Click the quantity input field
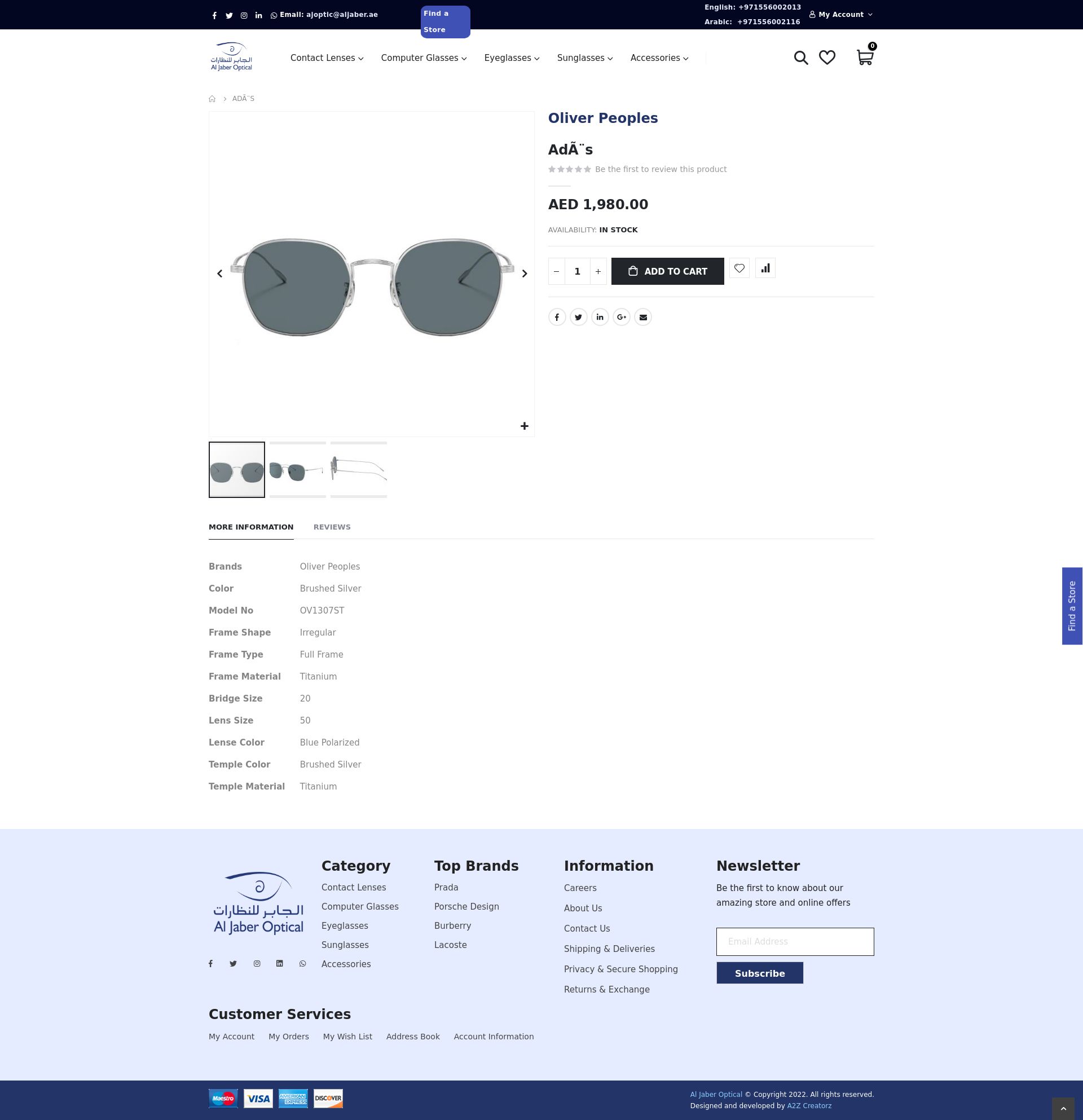The height and width of the screenshot is (1120, 1083). coord(577,271)
